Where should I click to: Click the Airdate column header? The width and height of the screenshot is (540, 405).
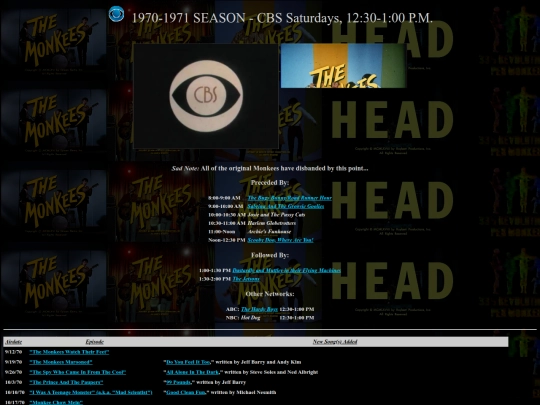(x=14, y=342)
